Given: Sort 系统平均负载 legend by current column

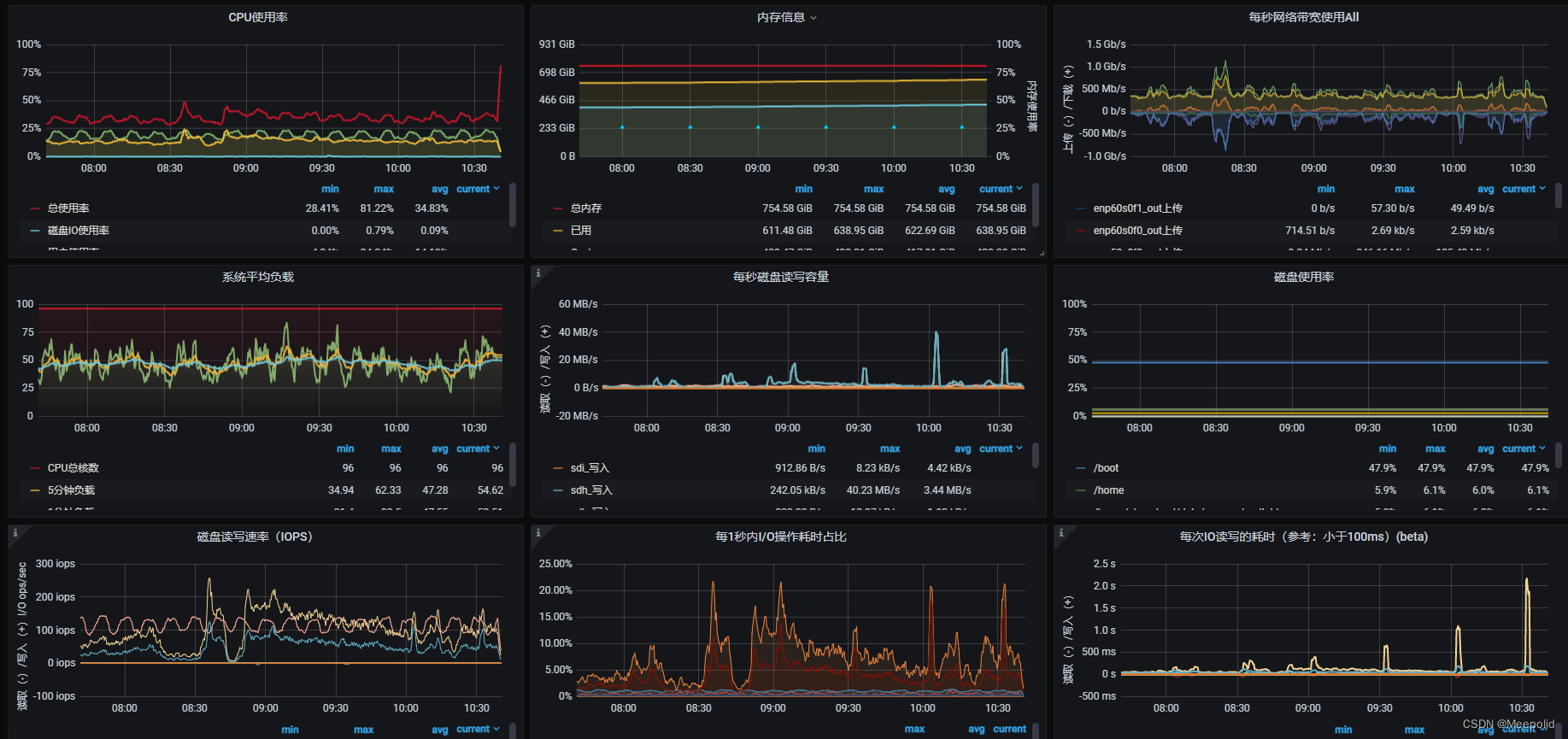Looking at the screenshot, I should point(478,449).
